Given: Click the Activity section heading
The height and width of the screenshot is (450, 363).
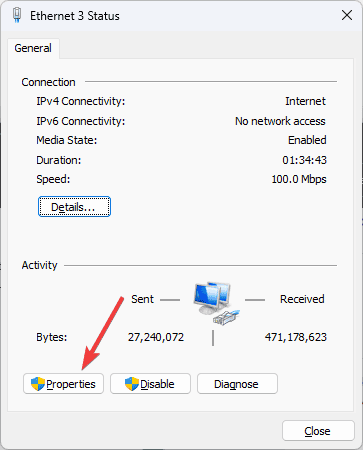Looking at the screenshot, I should tap(39, 265).
